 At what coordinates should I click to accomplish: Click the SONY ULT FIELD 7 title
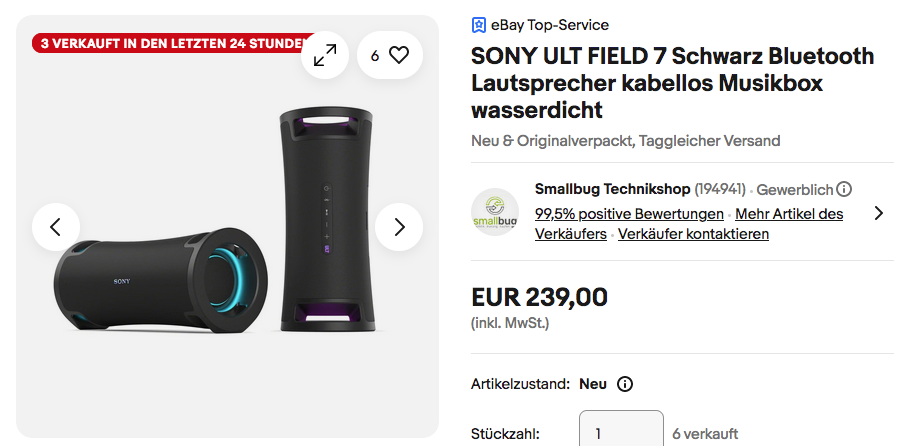pos(672,82)
